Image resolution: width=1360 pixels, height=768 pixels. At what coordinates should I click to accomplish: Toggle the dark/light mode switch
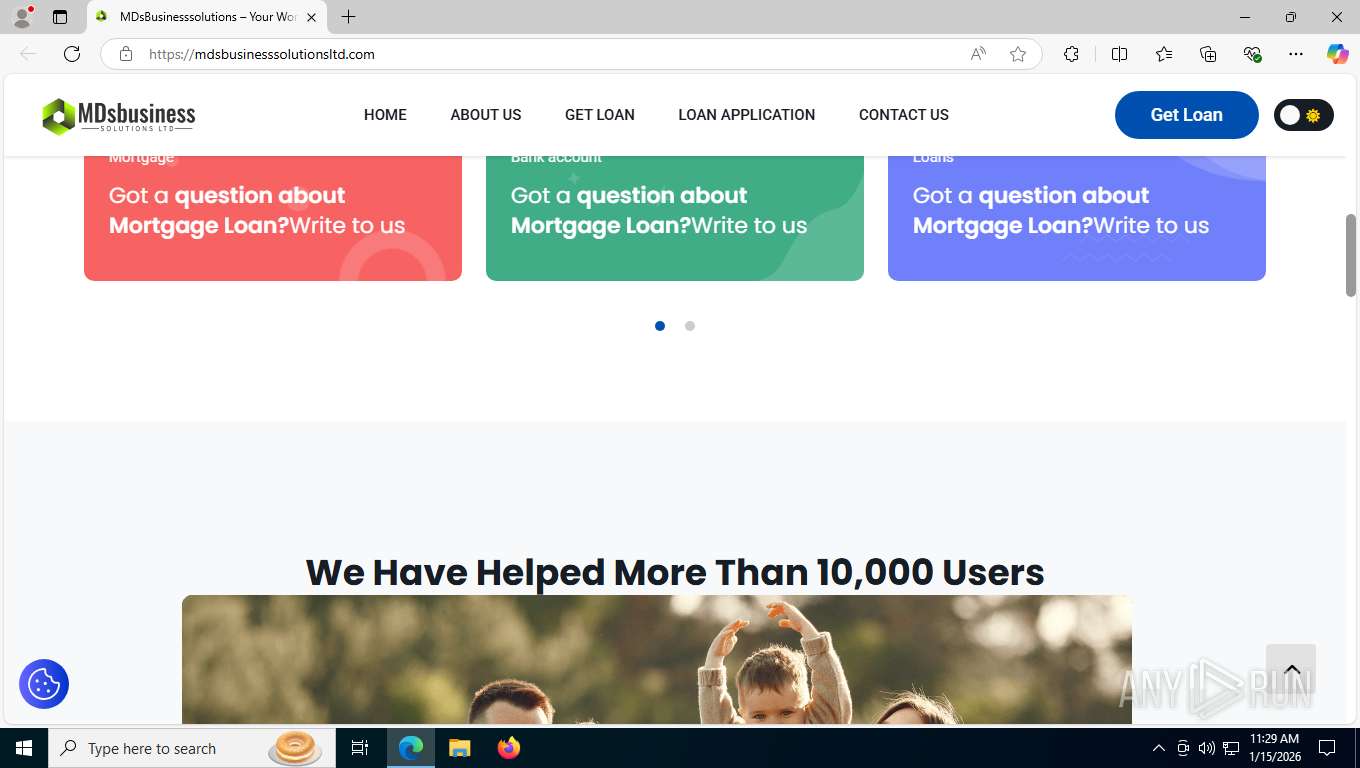click(1303, 115)
